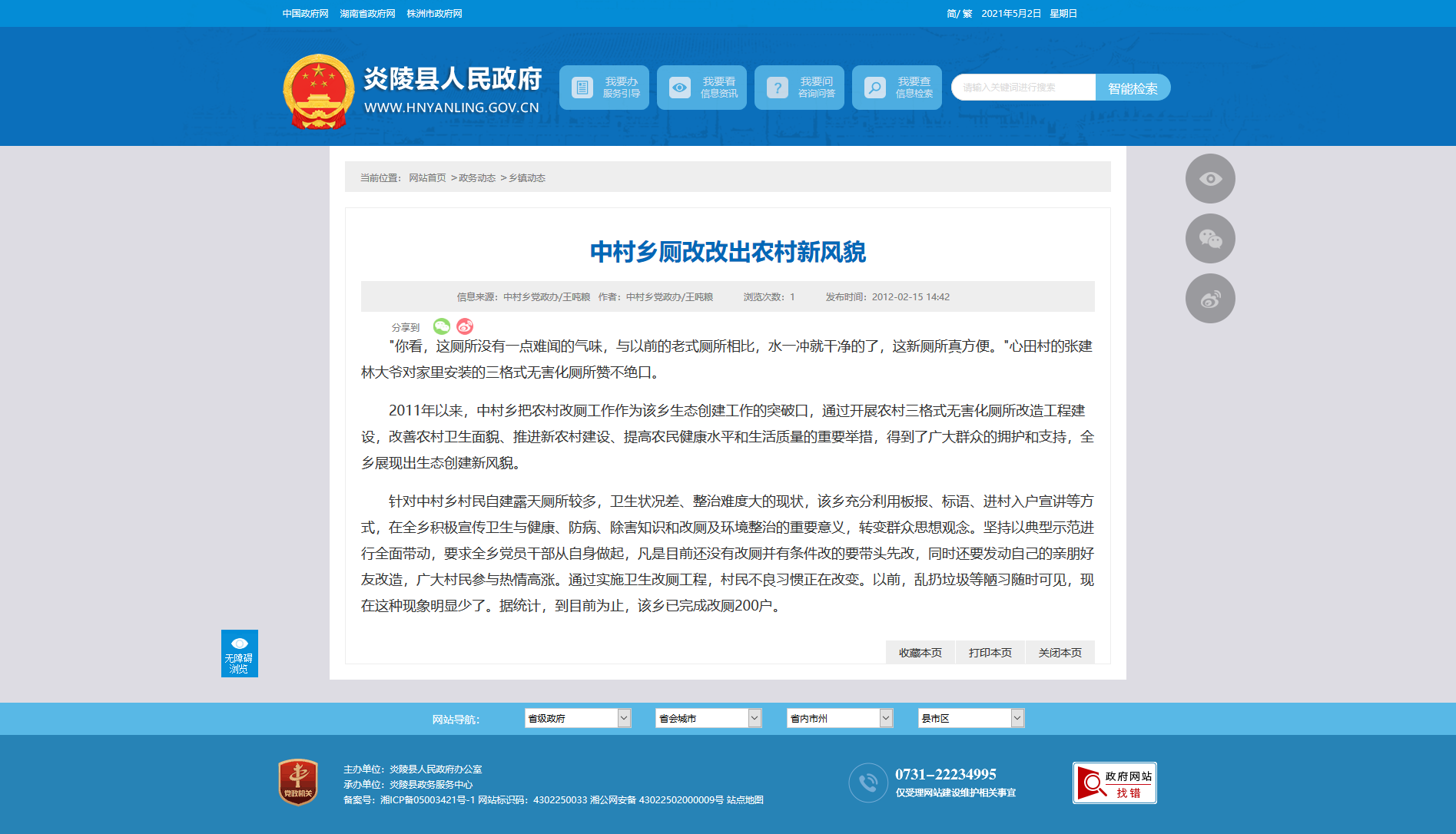The height and width of the screenshot is (834, 1456).
Task: Expand the 省级政府 dropdown
Action: 577,718
